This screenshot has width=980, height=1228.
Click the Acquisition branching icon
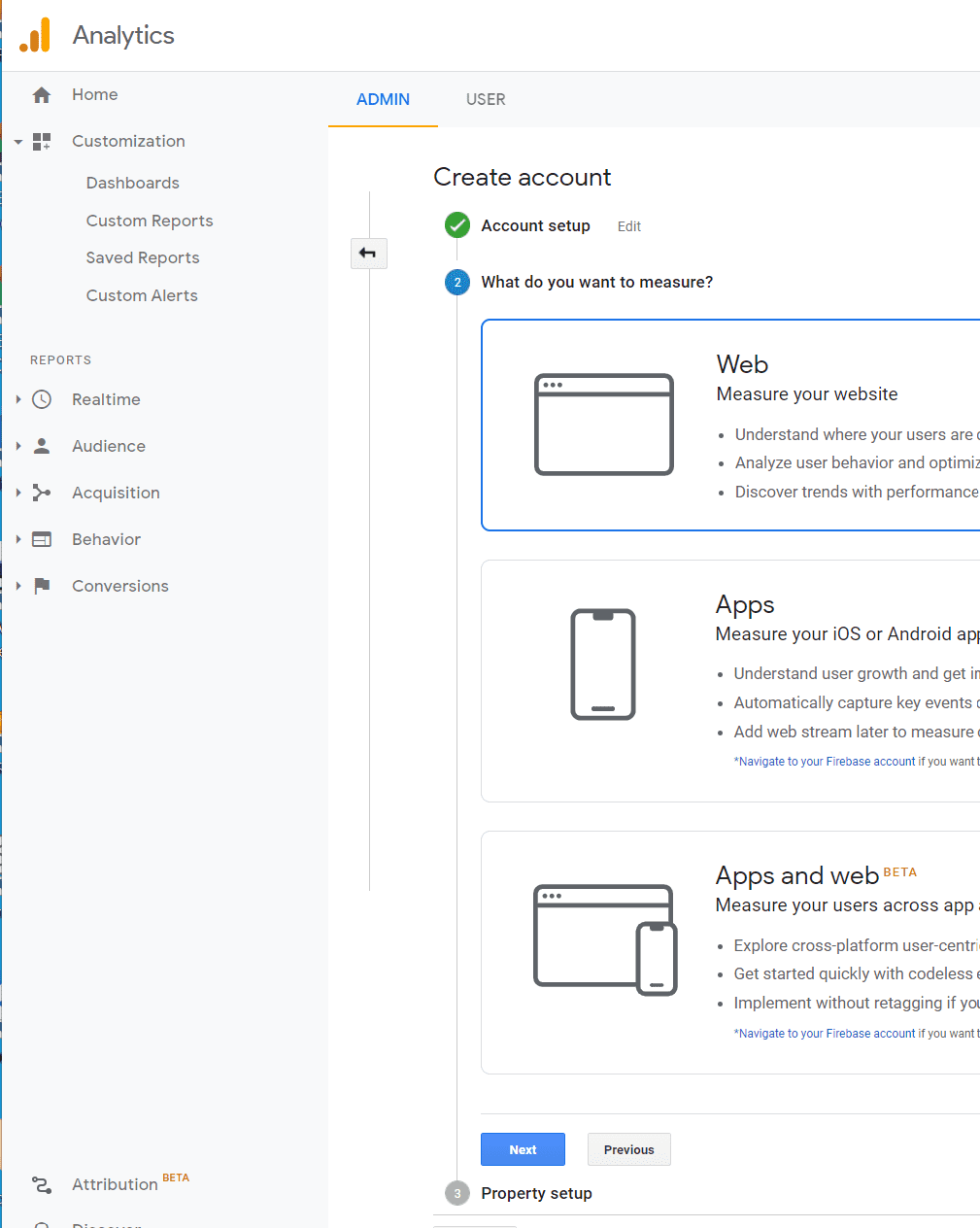(x=42, y=493)
